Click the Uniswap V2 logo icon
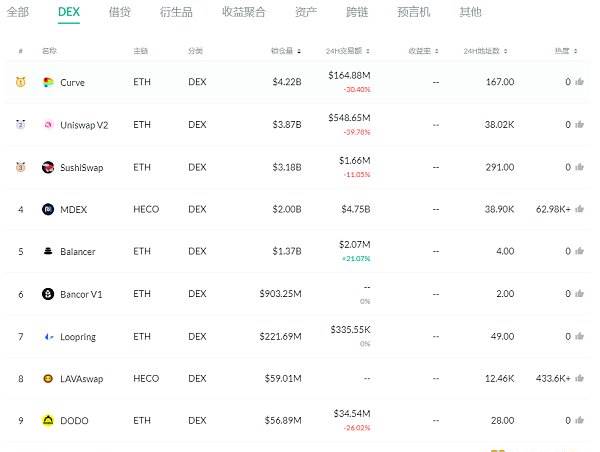Screen dimensions: 600x452 [x=48, y=124]
